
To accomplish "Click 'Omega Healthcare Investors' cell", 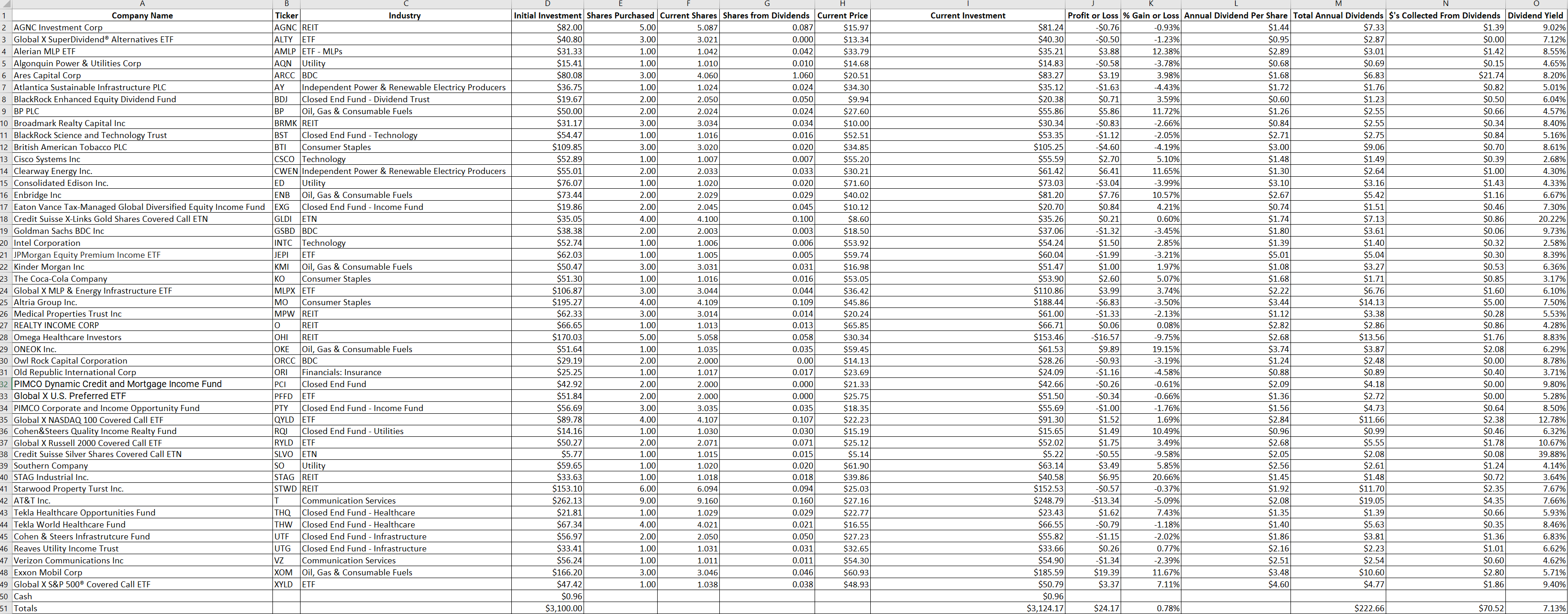I will [142, 337].
